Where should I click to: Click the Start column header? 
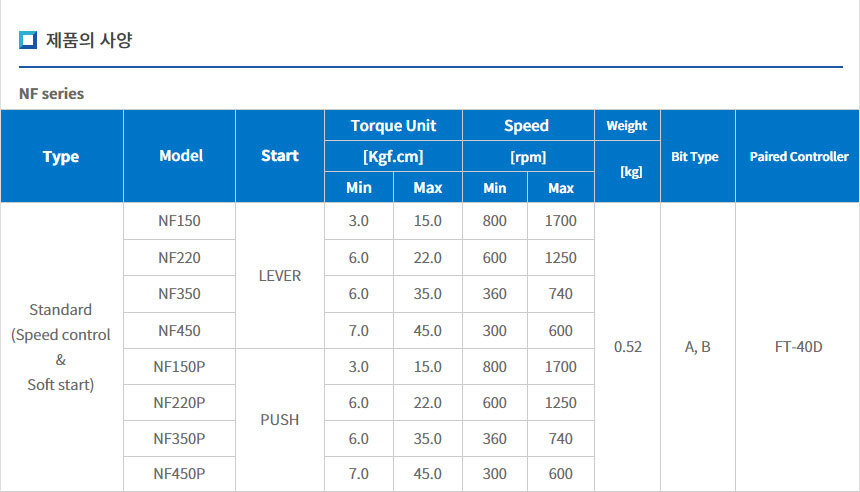click(280, 156)
